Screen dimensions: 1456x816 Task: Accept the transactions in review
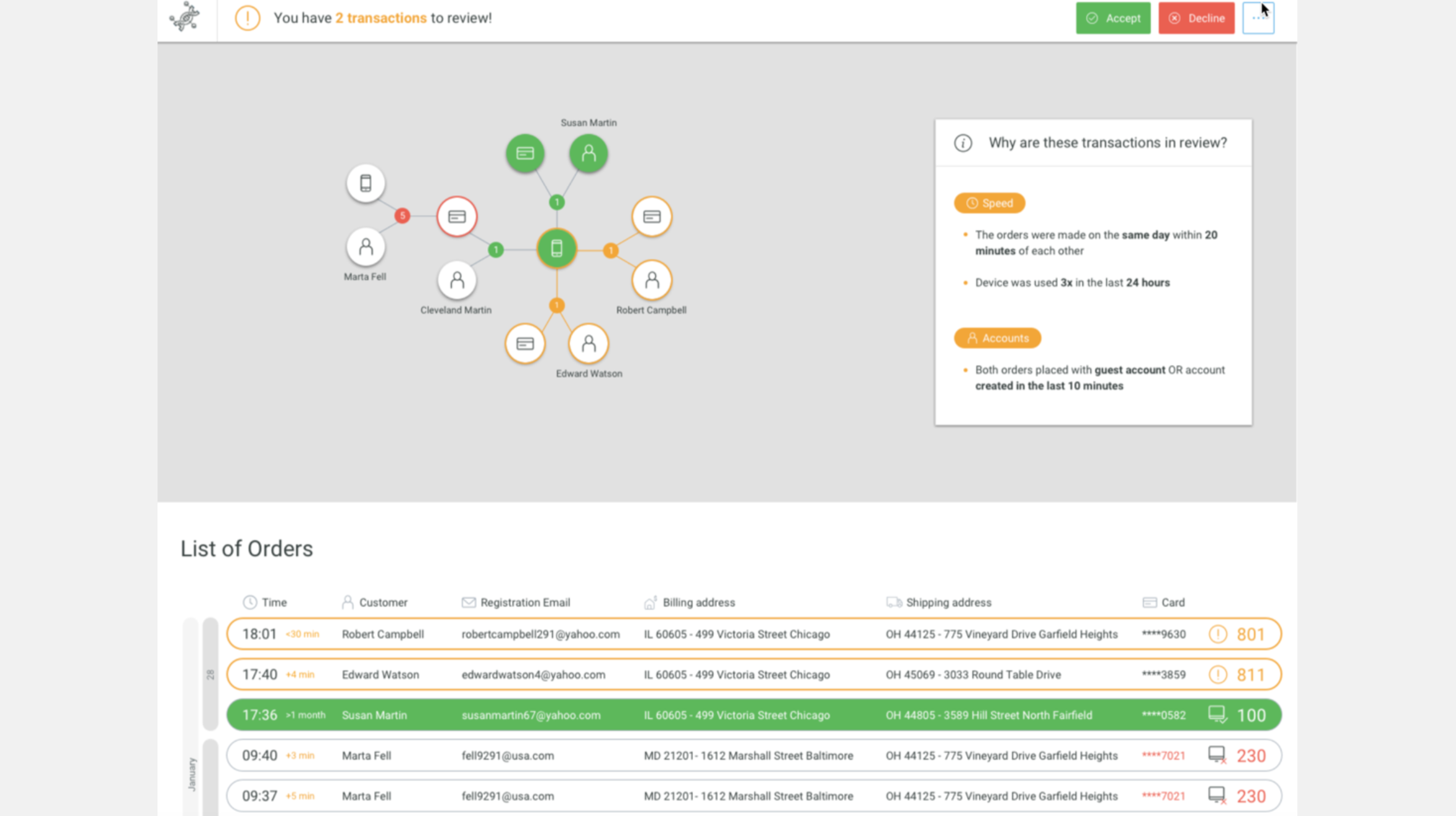1113,18
